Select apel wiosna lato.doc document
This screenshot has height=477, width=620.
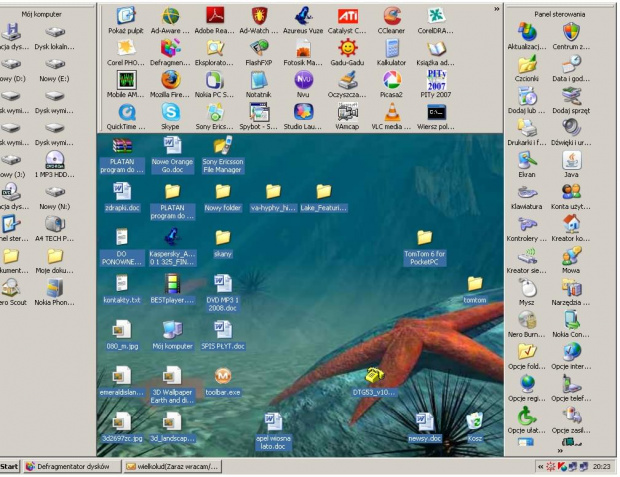273,432
